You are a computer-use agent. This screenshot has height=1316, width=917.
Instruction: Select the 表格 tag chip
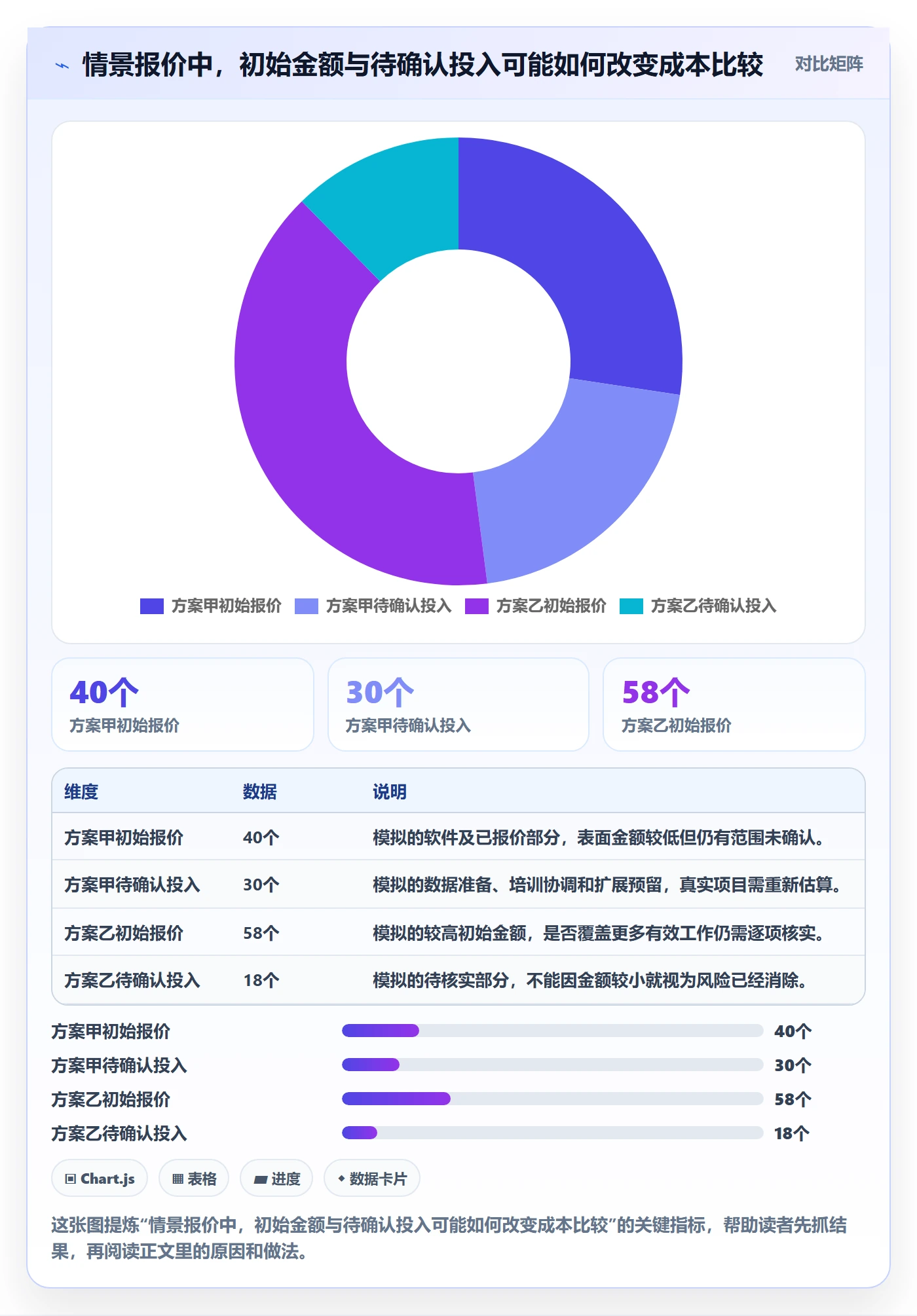[x=194, y=1179]
